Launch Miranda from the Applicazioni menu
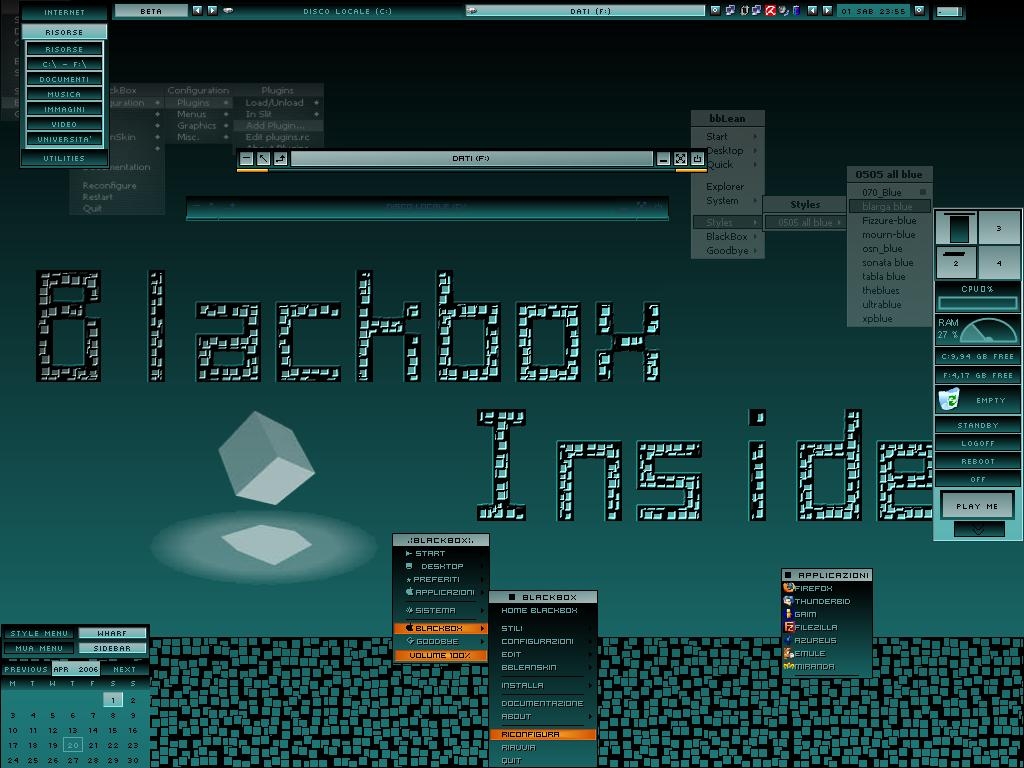 (x=827, y=667)
